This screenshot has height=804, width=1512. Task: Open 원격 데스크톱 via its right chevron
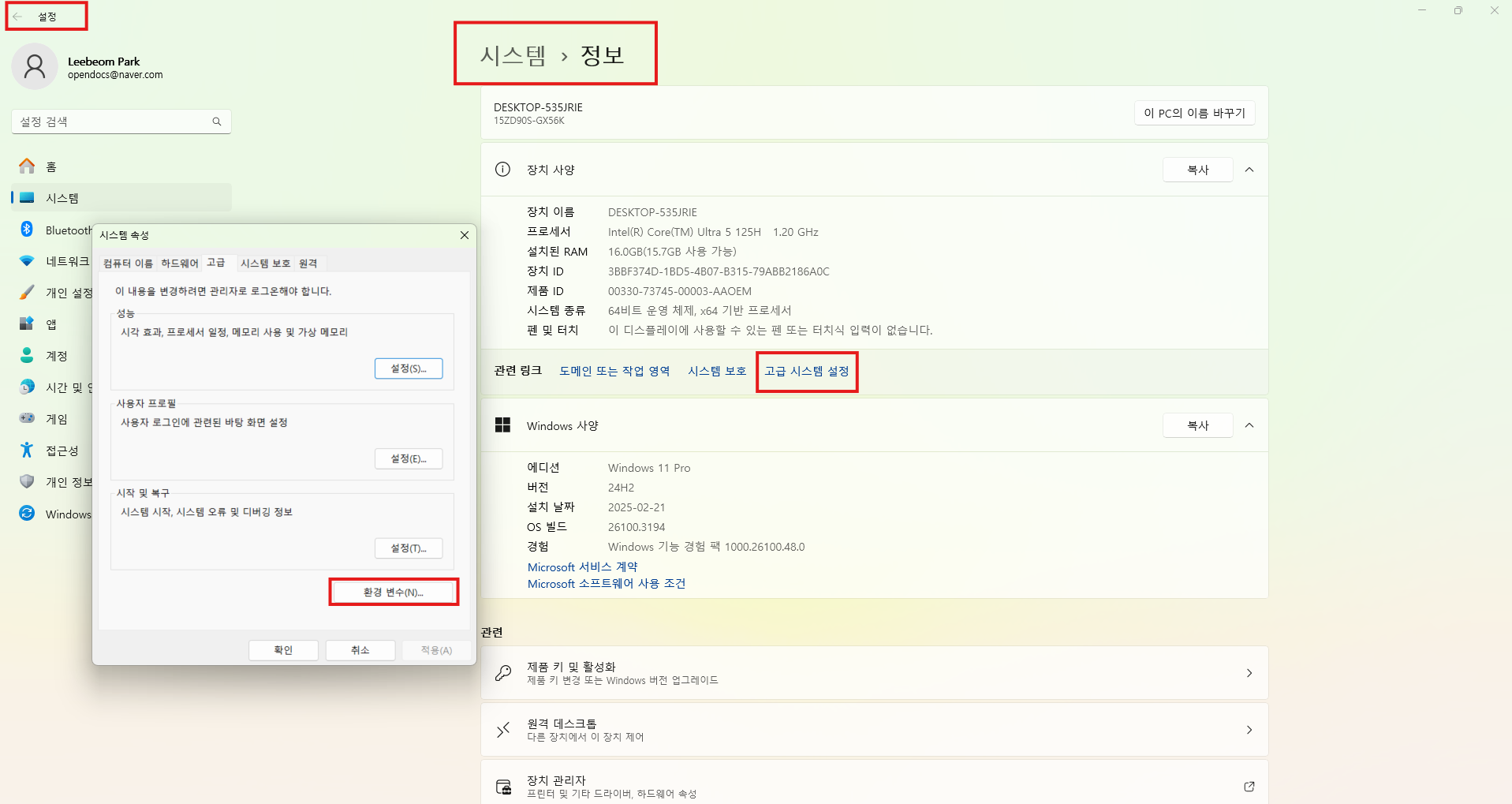pyautogui.click(x=1249, y=730)
